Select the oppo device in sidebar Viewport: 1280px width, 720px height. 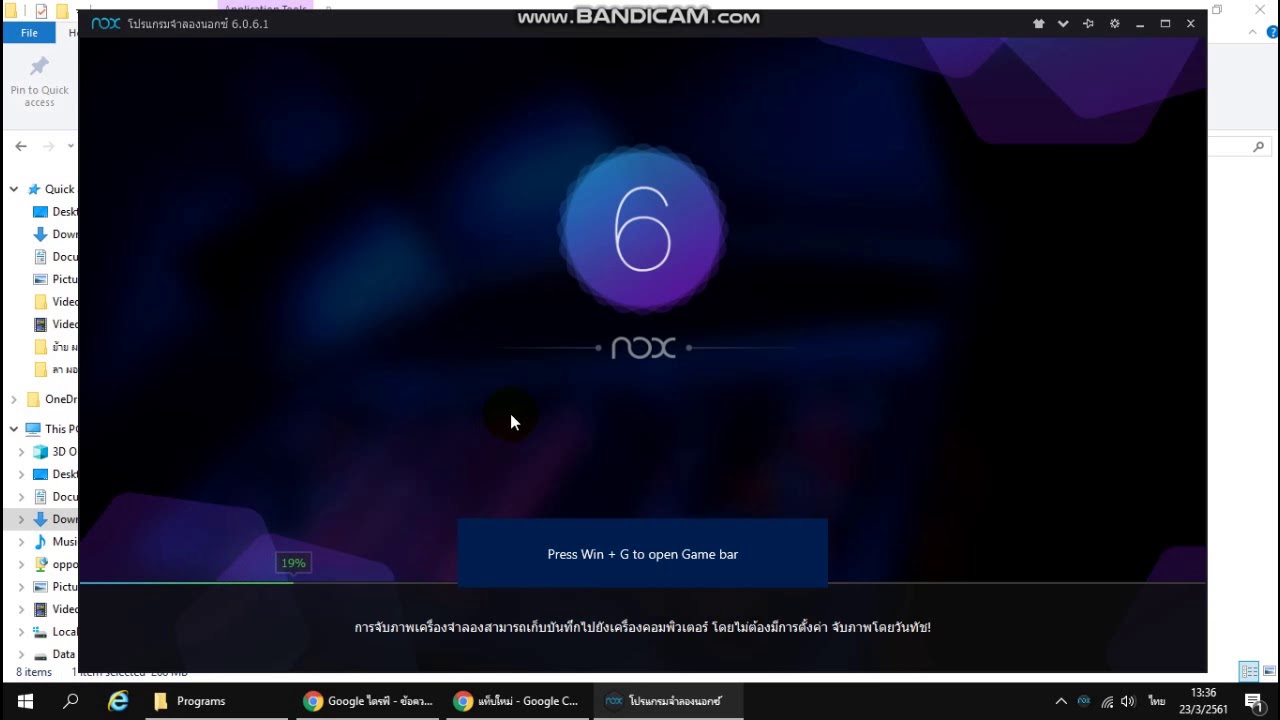[55, 564]
